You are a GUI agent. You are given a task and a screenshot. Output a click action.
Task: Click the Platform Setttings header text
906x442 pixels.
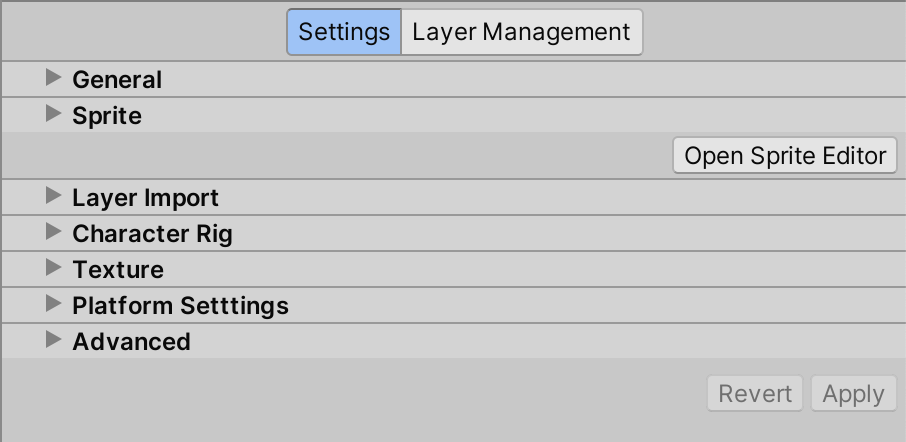180,305
